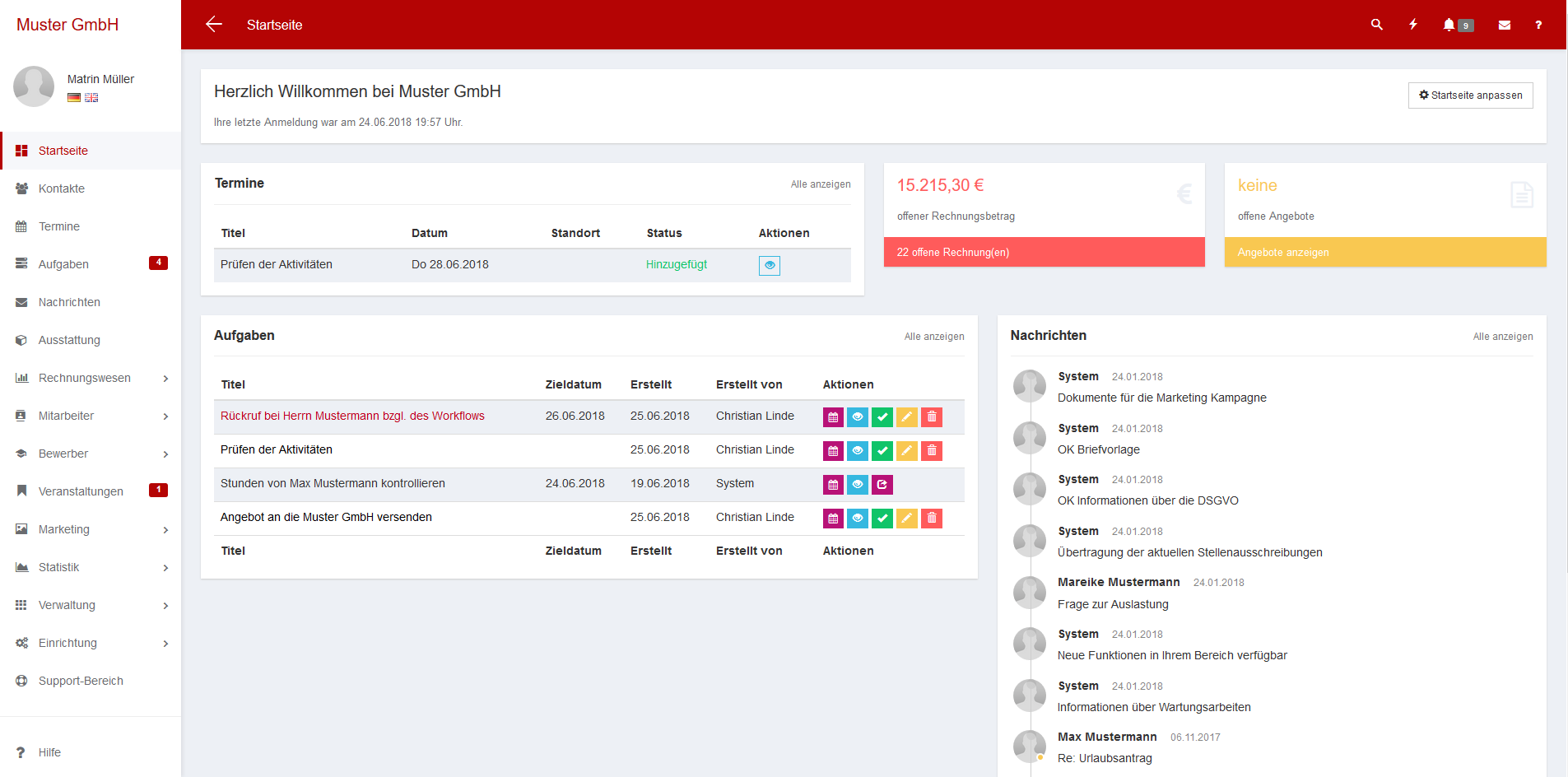Click 'Alle anzeigen' in the Nachrichten panel
The width and height of the screenshot is (1568, 777).
point(1502,337)
